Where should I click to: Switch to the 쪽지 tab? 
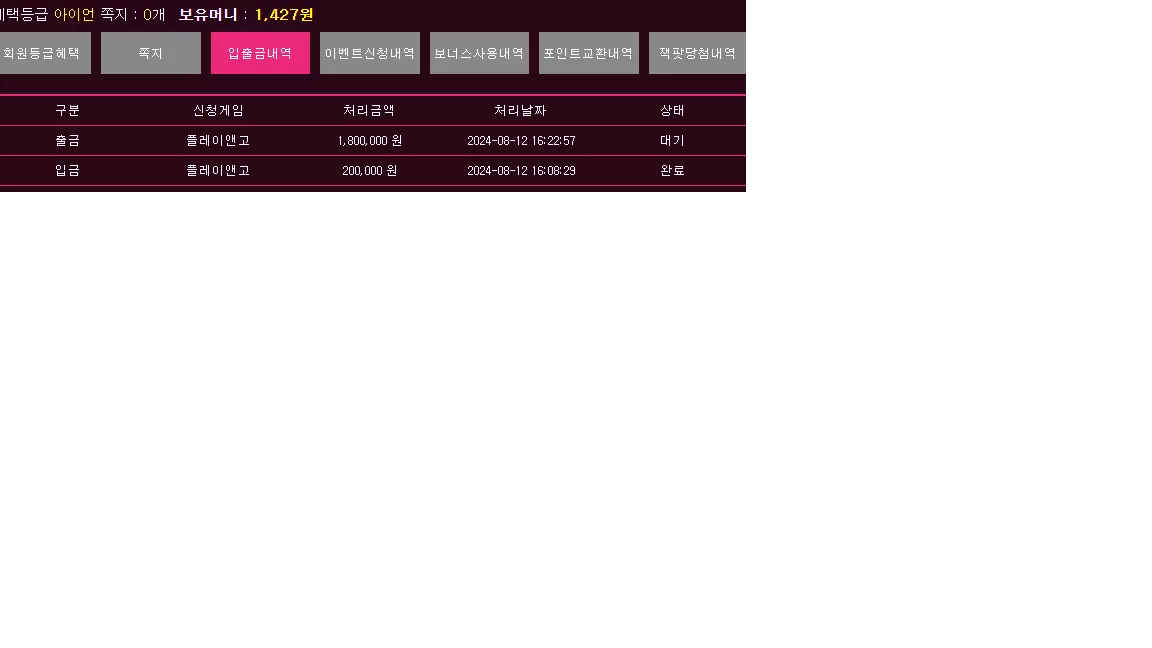tap(151, 53)
